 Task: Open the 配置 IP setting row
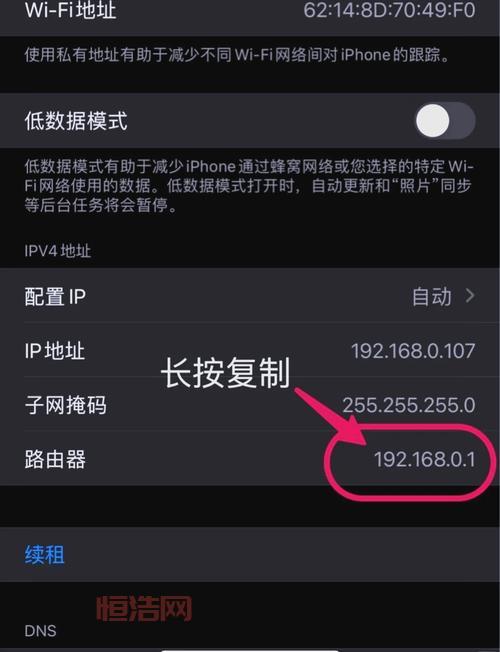[250, 296]
